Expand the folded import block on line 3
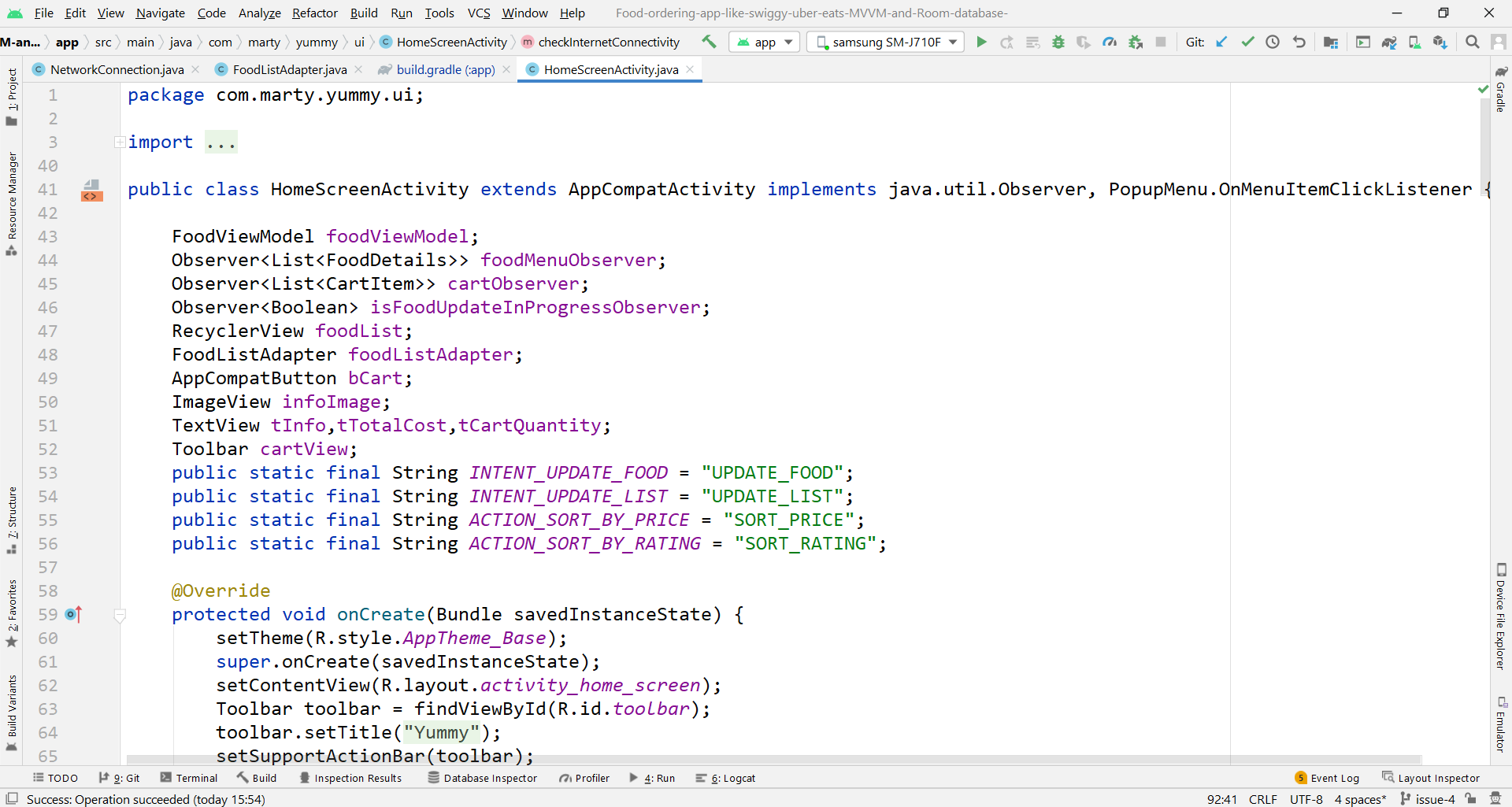This screenshot has width=1512, height=807. [119, 143]
